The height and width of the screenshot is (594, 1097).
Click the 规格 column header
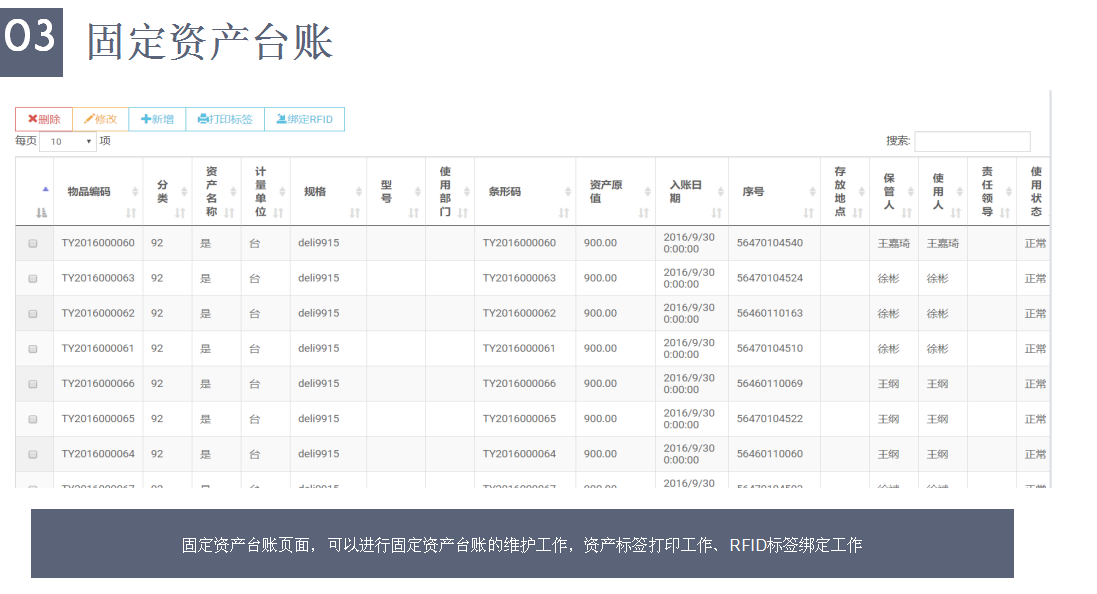[x=315, y=191]
